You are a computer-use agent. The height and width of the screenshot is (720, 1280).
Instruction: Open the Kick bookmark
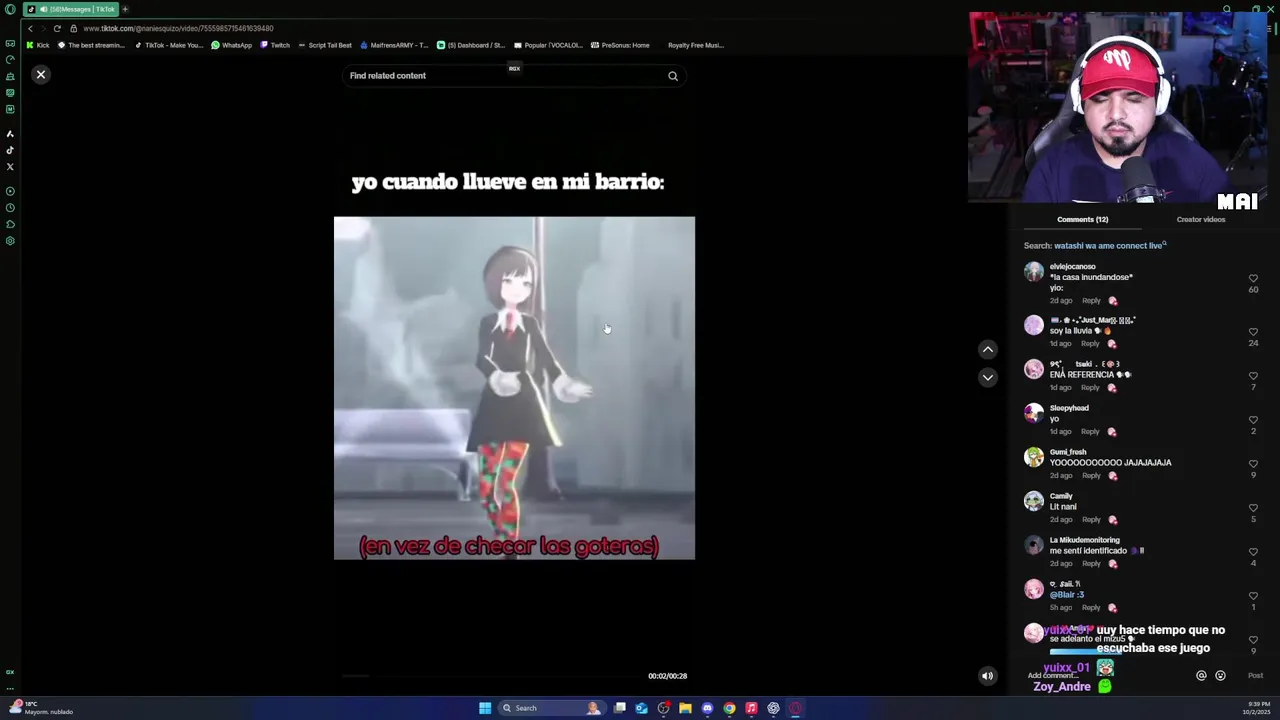point(38,45)
